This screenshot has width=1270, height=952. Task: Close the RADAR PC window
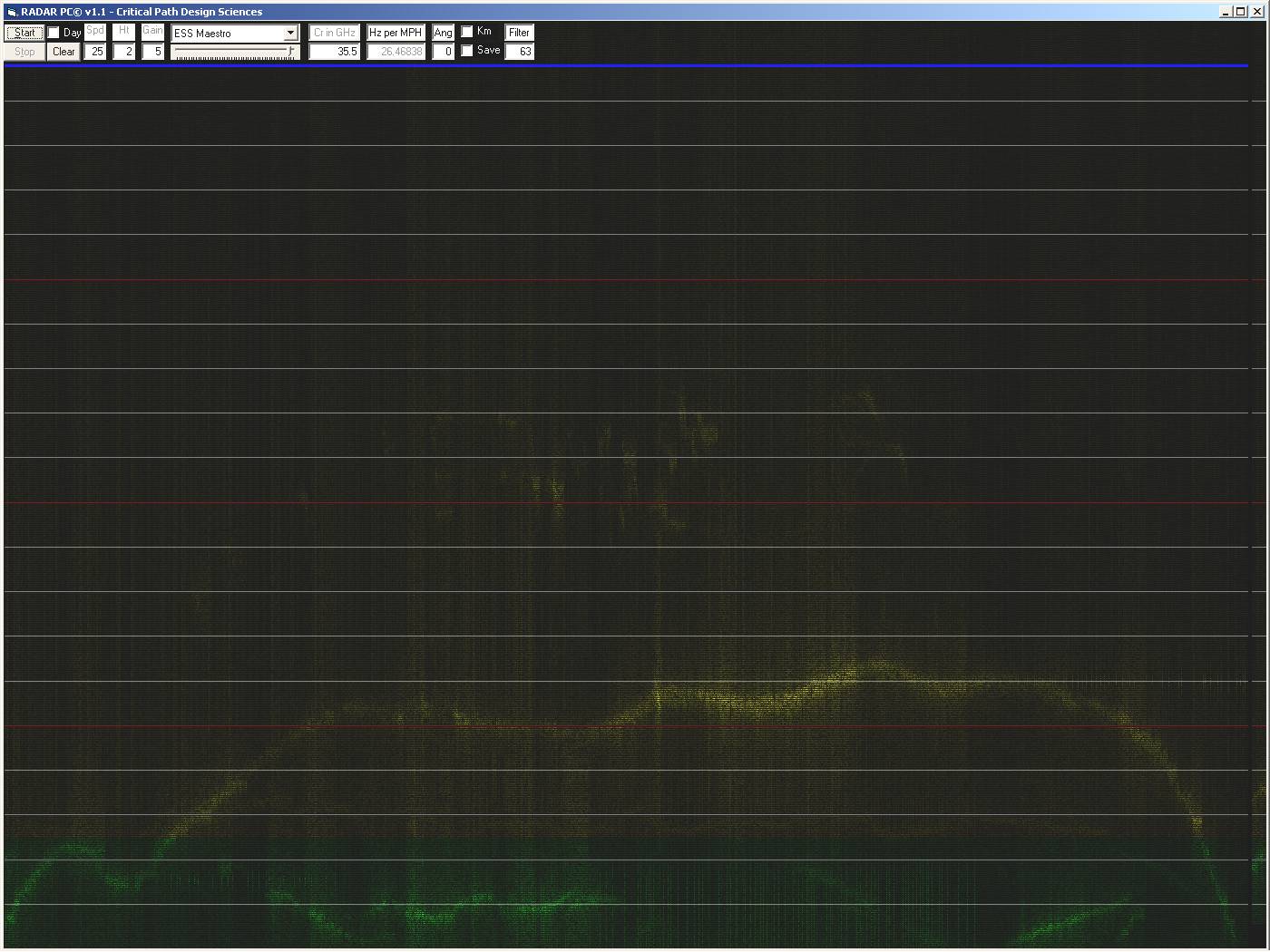[1256, 12]
